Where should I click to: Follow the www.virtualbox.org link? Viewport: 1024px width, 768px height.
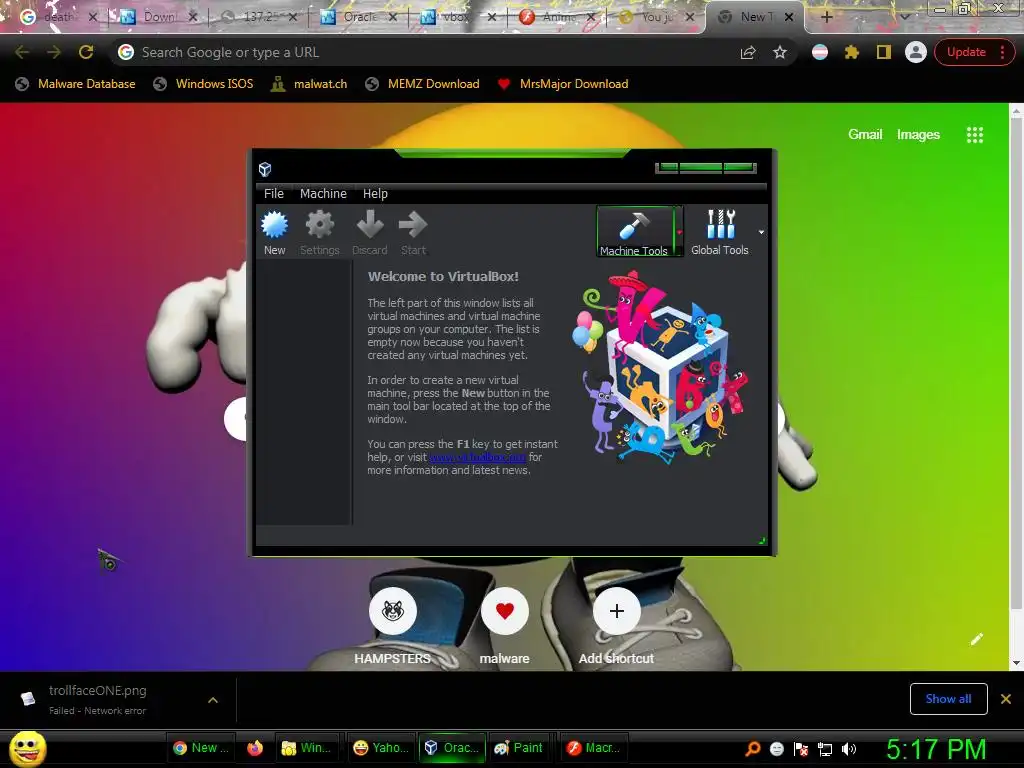[x=477, y=457]
